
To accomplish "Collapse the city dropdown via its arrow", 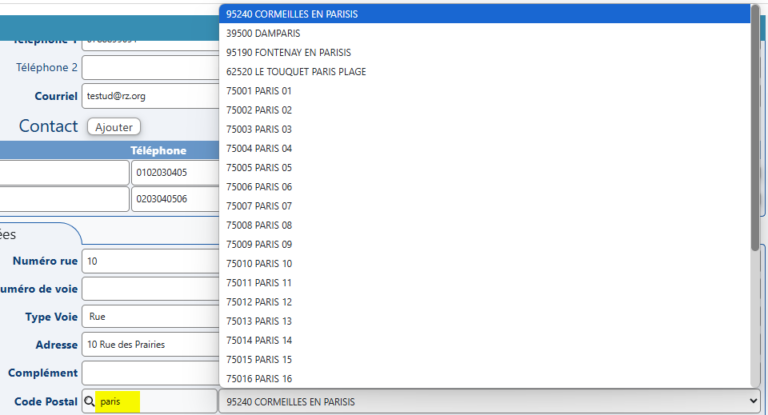I will click(x=753, y=401).
